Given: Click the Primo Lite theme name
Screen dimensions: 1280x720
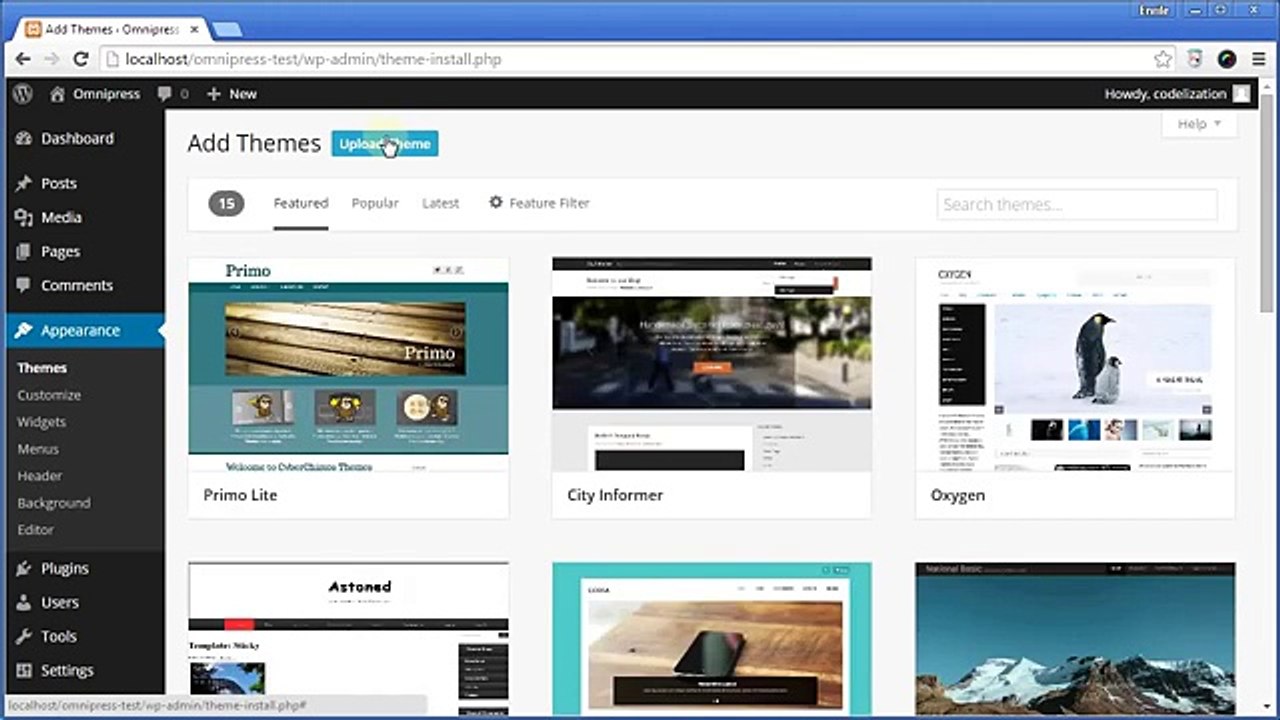Looking at the screenshot, I should pyautogui.click(x=240, y=495).
